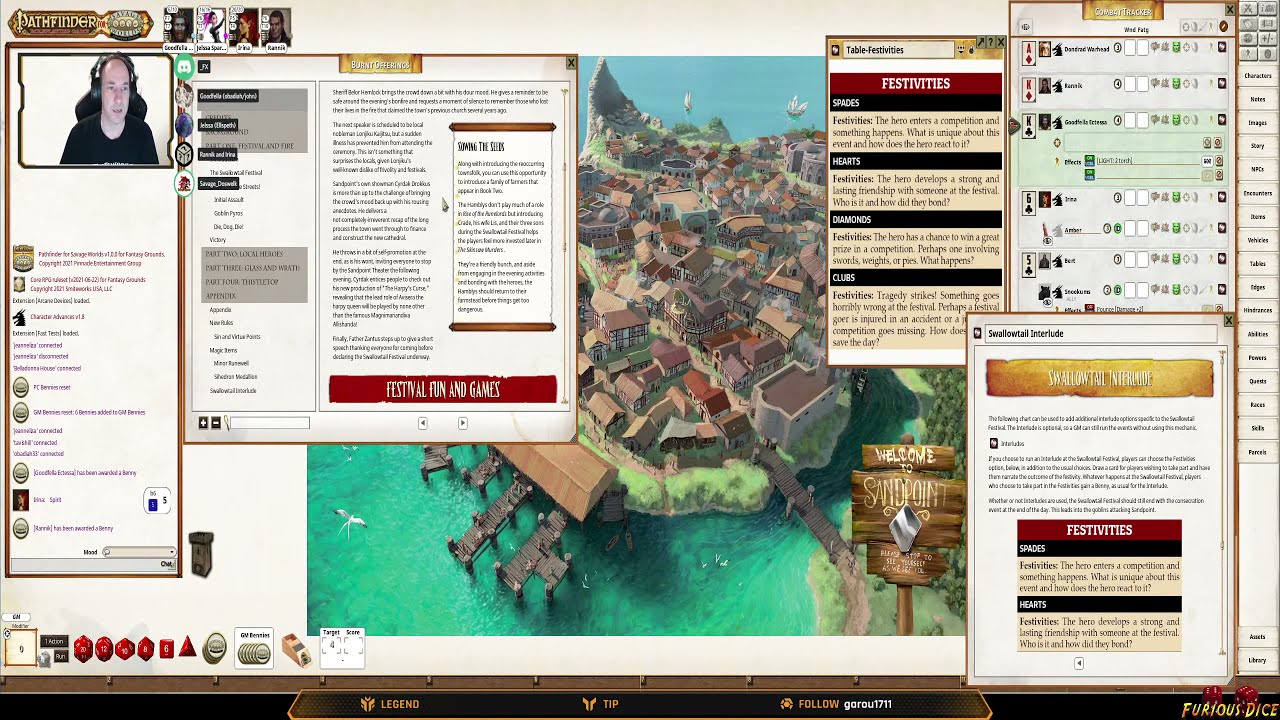Viewport: 1280px width, 720px height.
Task: Open the Vehicles sidebar button
Action: (x=1257, y=240)
